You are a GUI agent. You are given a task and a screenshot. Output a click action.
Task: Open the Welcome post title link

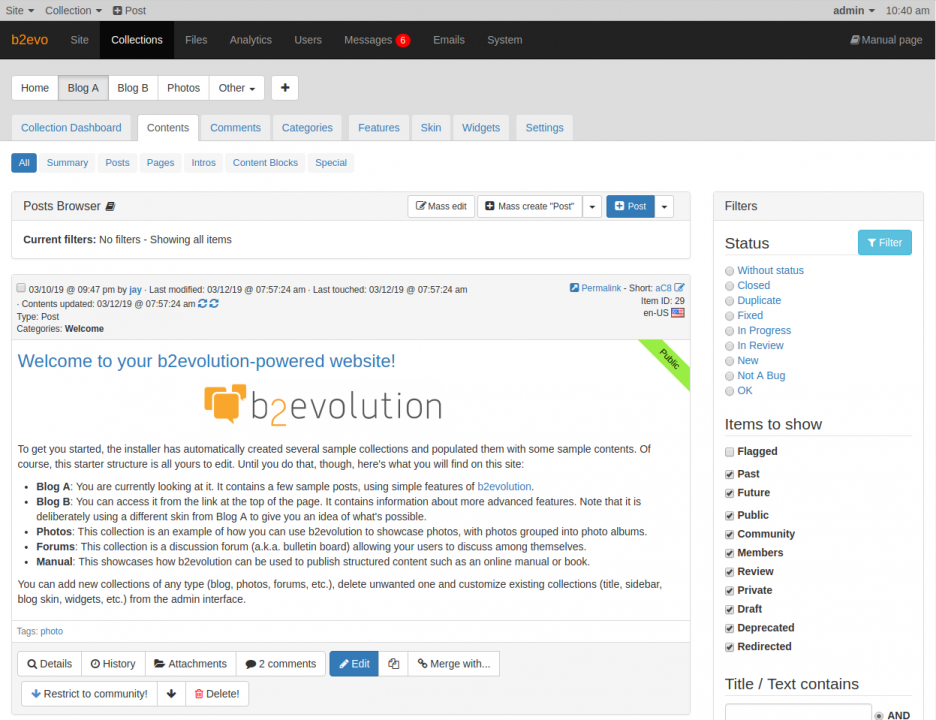[x=207, y=361]
